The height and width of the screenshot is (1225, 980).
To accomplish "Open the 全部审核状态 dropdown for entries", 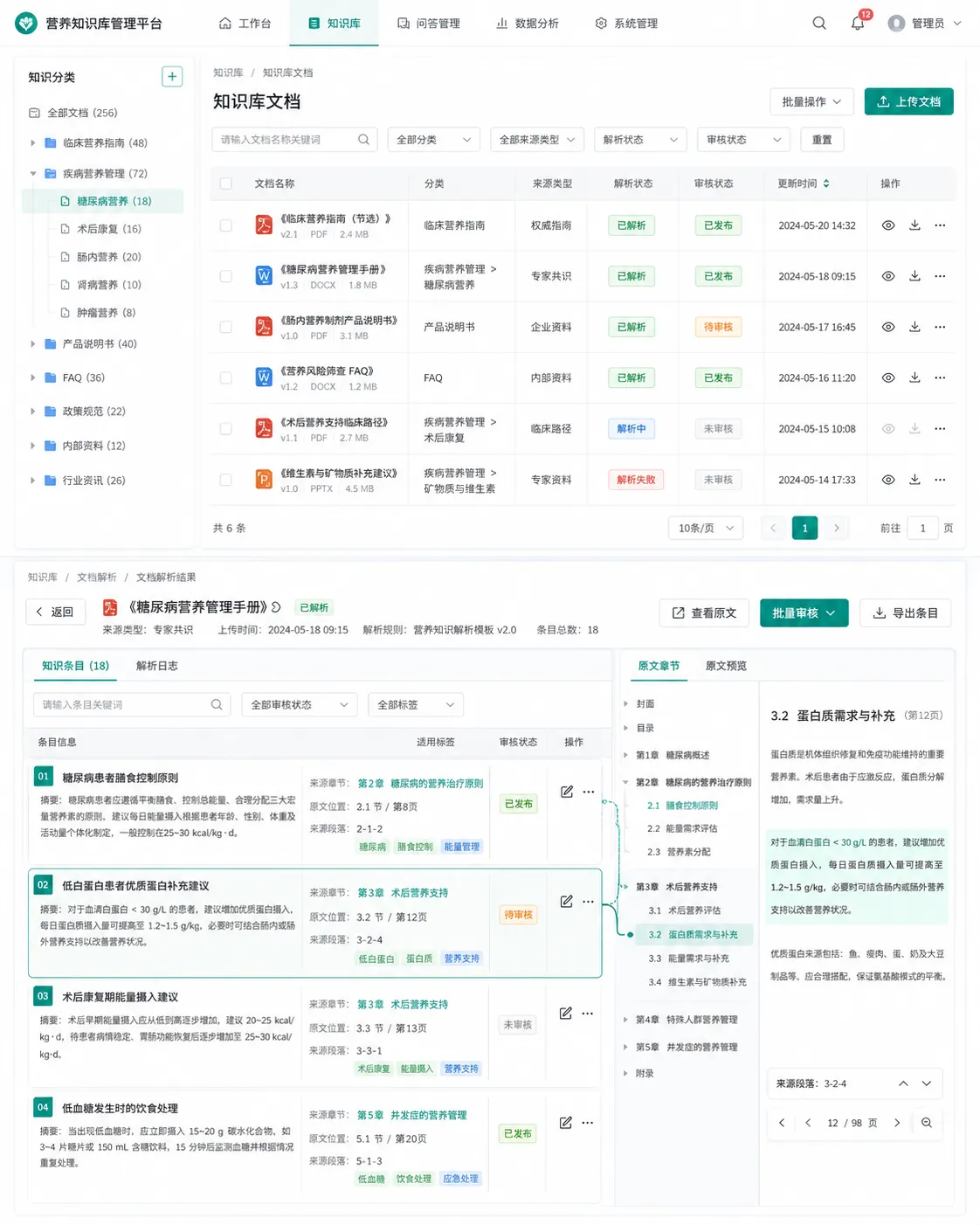I will click(x=300, y=704).
